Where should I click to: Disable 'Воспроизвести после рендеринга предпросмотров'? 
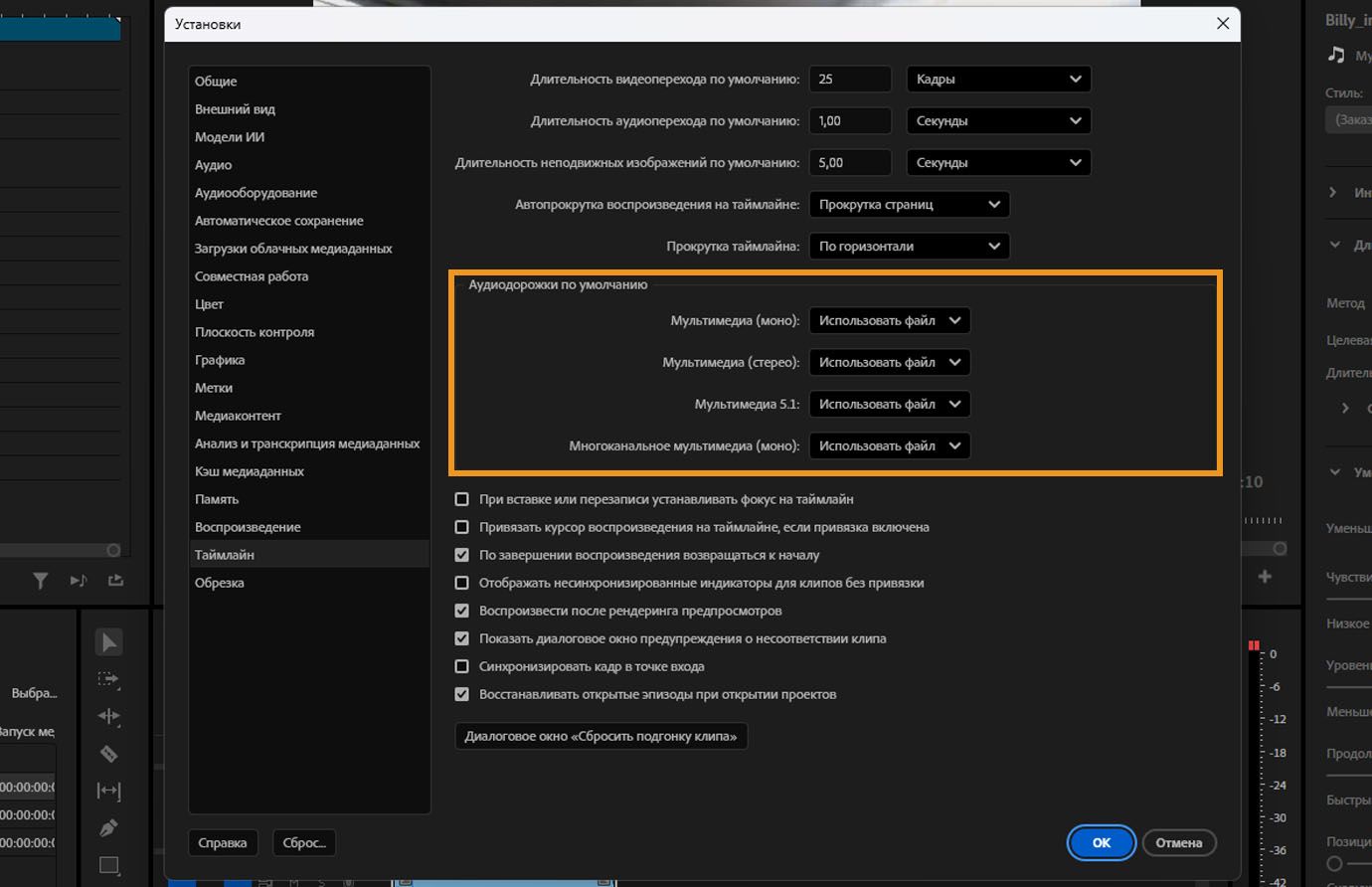coord(462,611)
